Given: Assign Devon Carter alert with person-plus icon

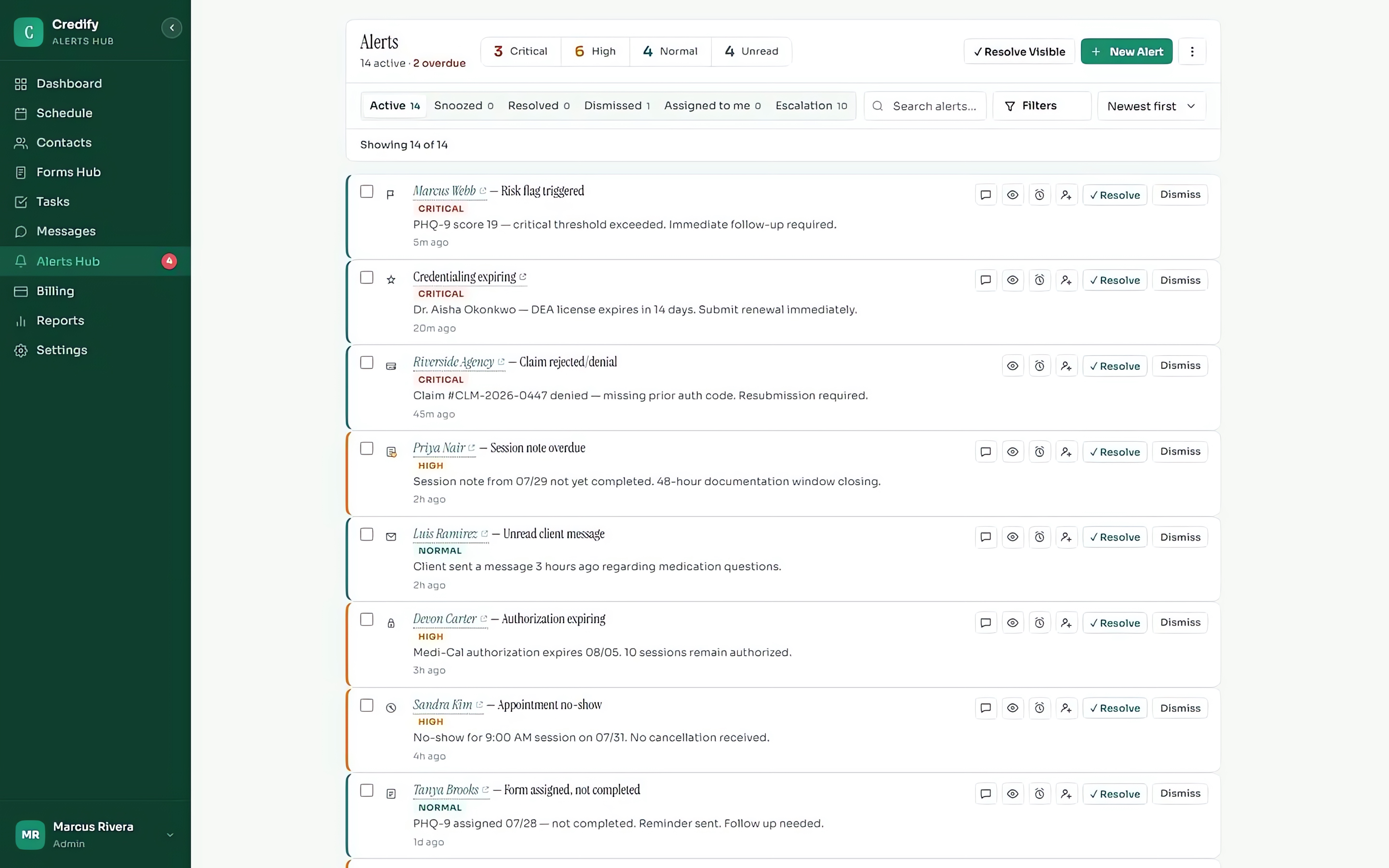Looking at the screenshot, I should pyautogui.click(x=1066, y=623).
